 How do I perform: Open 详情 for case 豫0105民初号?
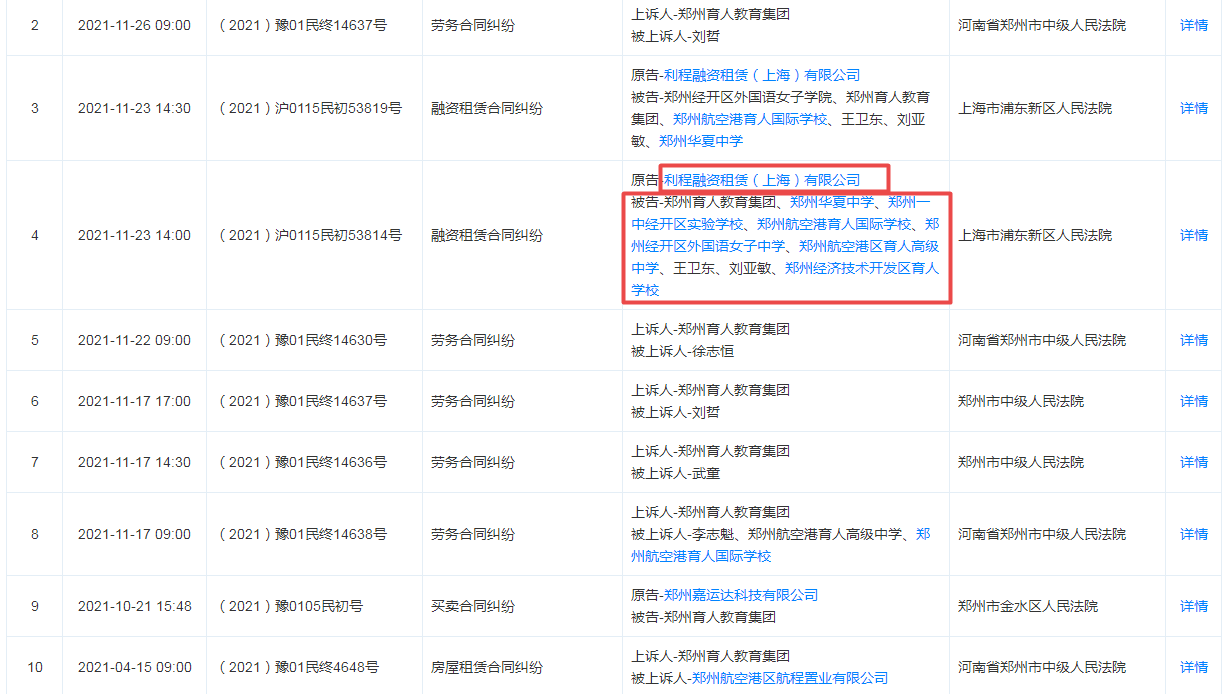[x=1194, y=606]
